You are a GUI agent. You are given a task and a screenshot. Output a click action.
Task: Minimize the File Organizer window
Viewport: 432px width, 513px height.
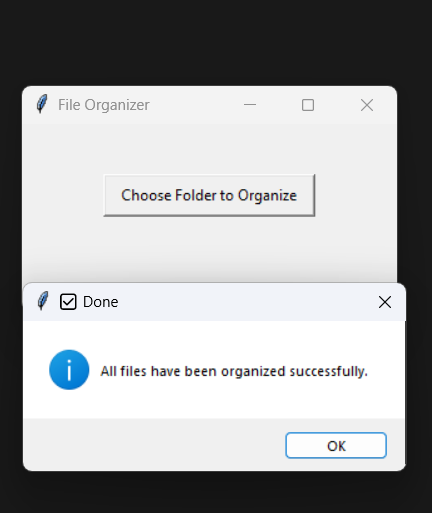250,105
